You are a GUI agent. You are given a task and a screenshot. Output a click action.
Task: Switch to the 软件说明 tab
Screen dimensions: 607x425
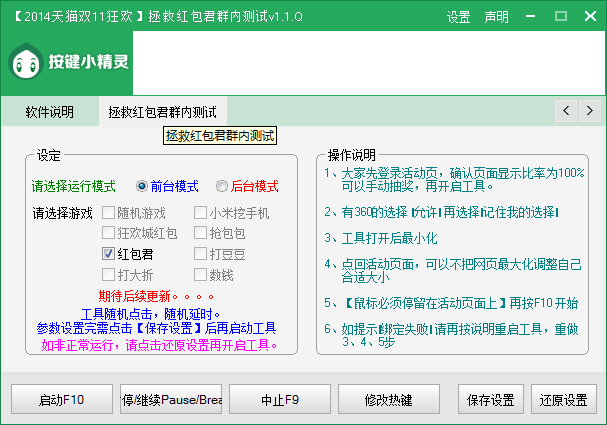click(50, 112)
